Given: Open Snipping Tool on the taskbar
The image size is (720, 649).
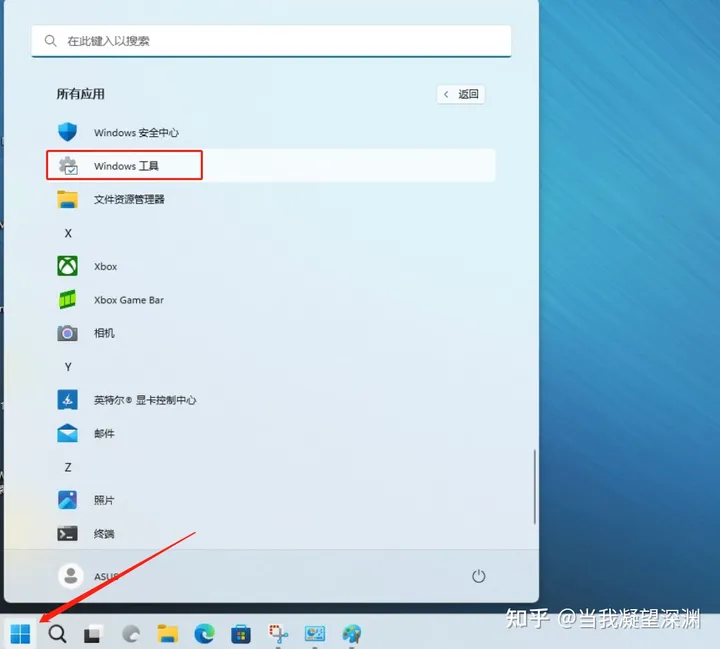Looking at the screenshot, I should point(278,634).
